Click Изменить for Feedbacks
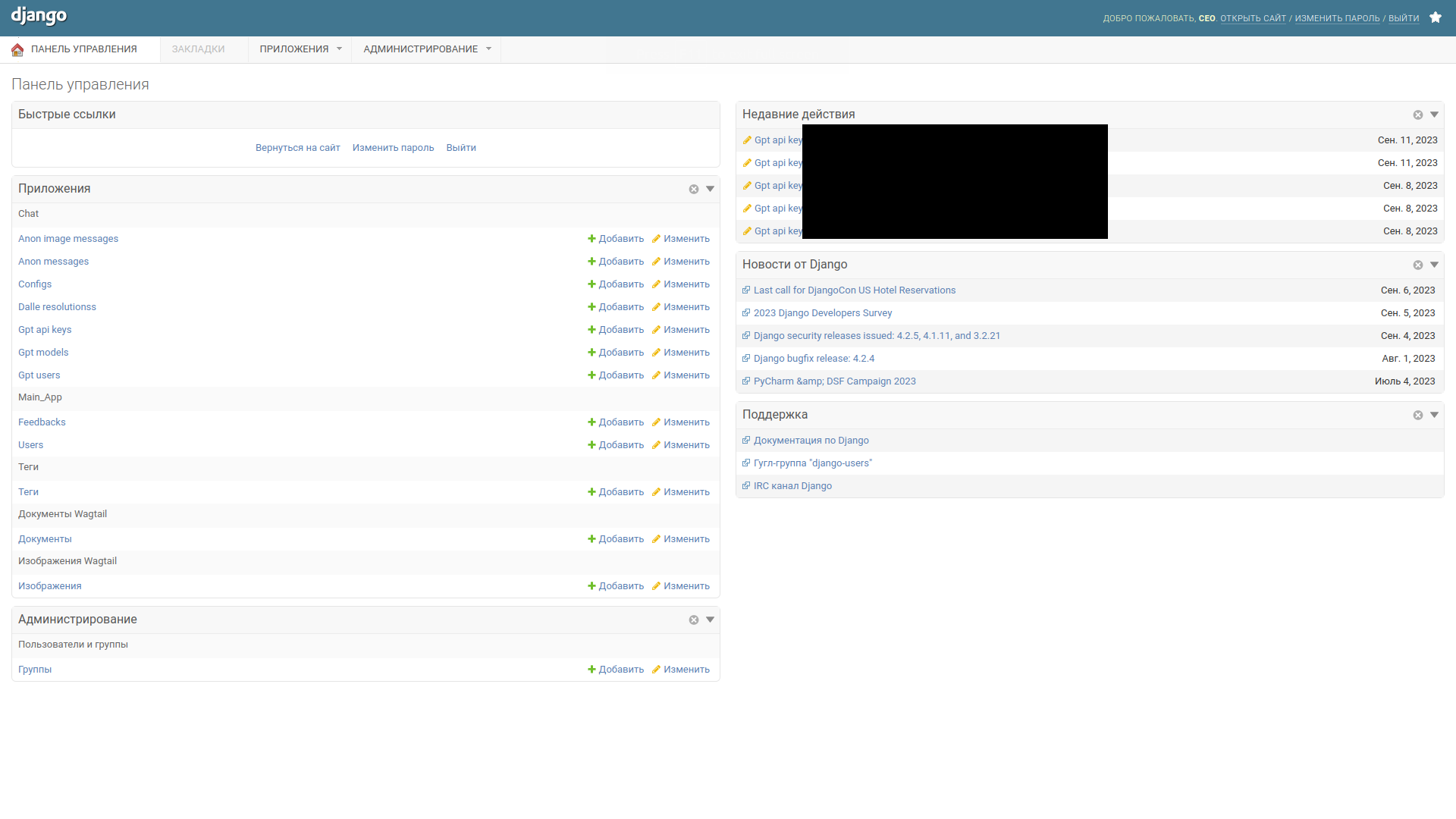The height and width of the screenshot is (819, 1456). tap(681, 422)
